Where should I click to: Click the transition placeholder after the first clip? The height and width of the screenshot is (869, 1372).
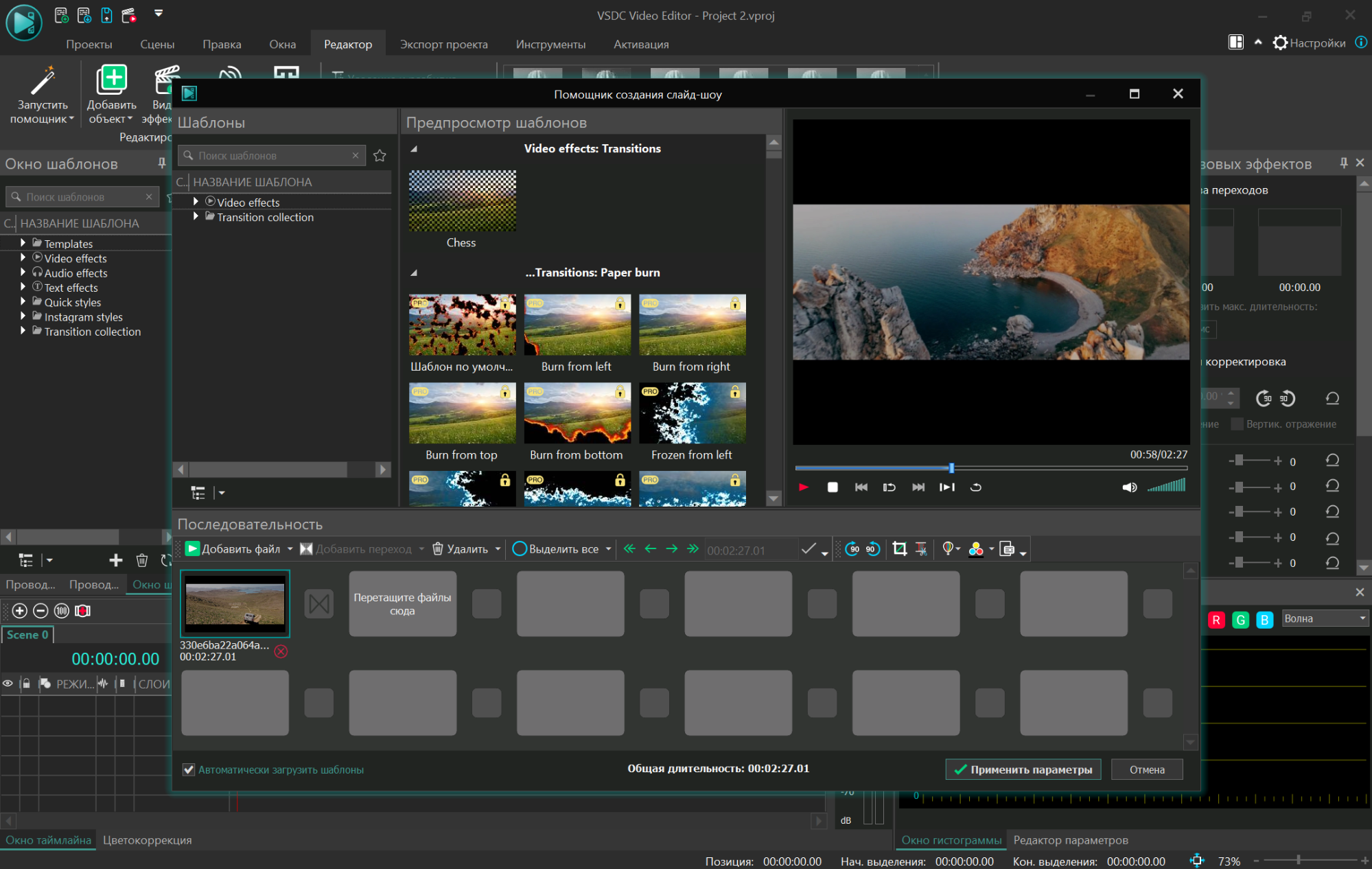click(x=319, y=604)
